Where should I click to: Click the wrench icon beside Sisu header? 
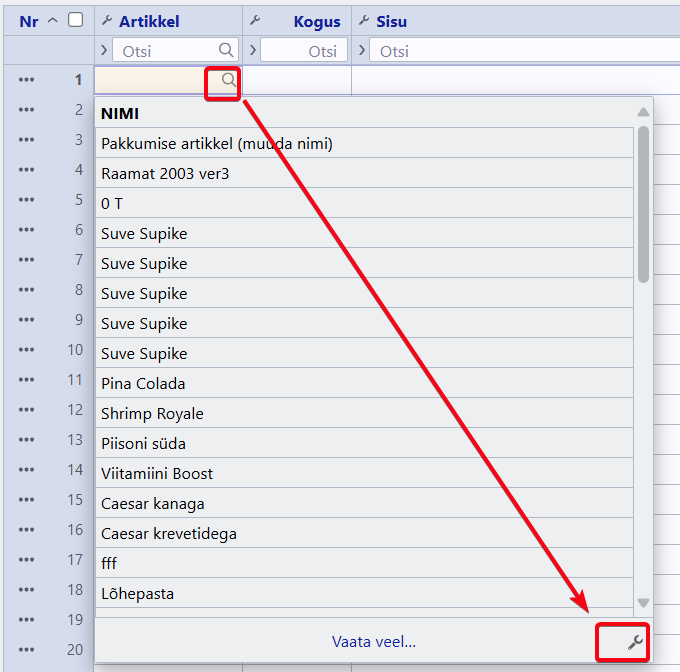363,21
